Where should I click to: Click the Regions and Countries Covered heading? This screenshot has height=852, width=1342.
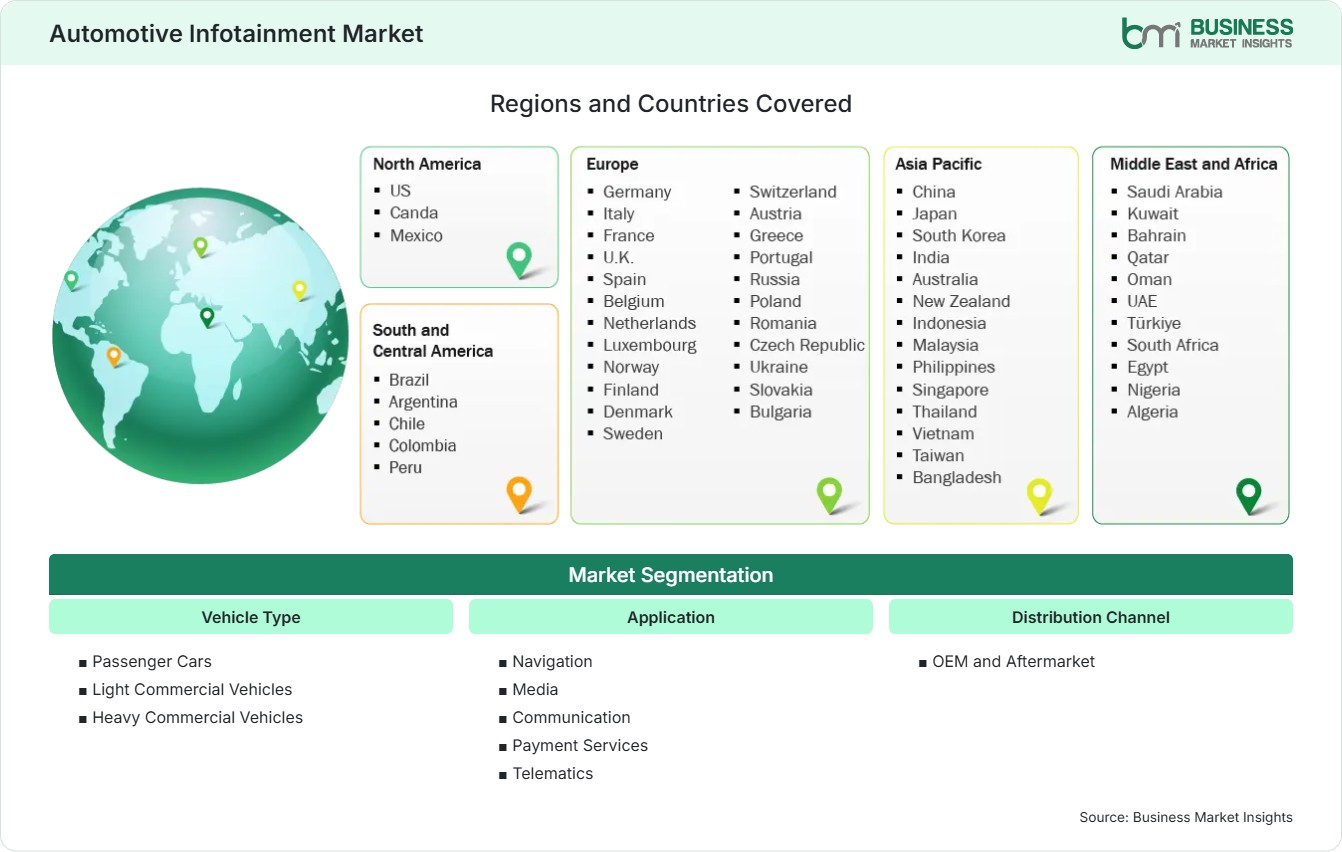671,104
